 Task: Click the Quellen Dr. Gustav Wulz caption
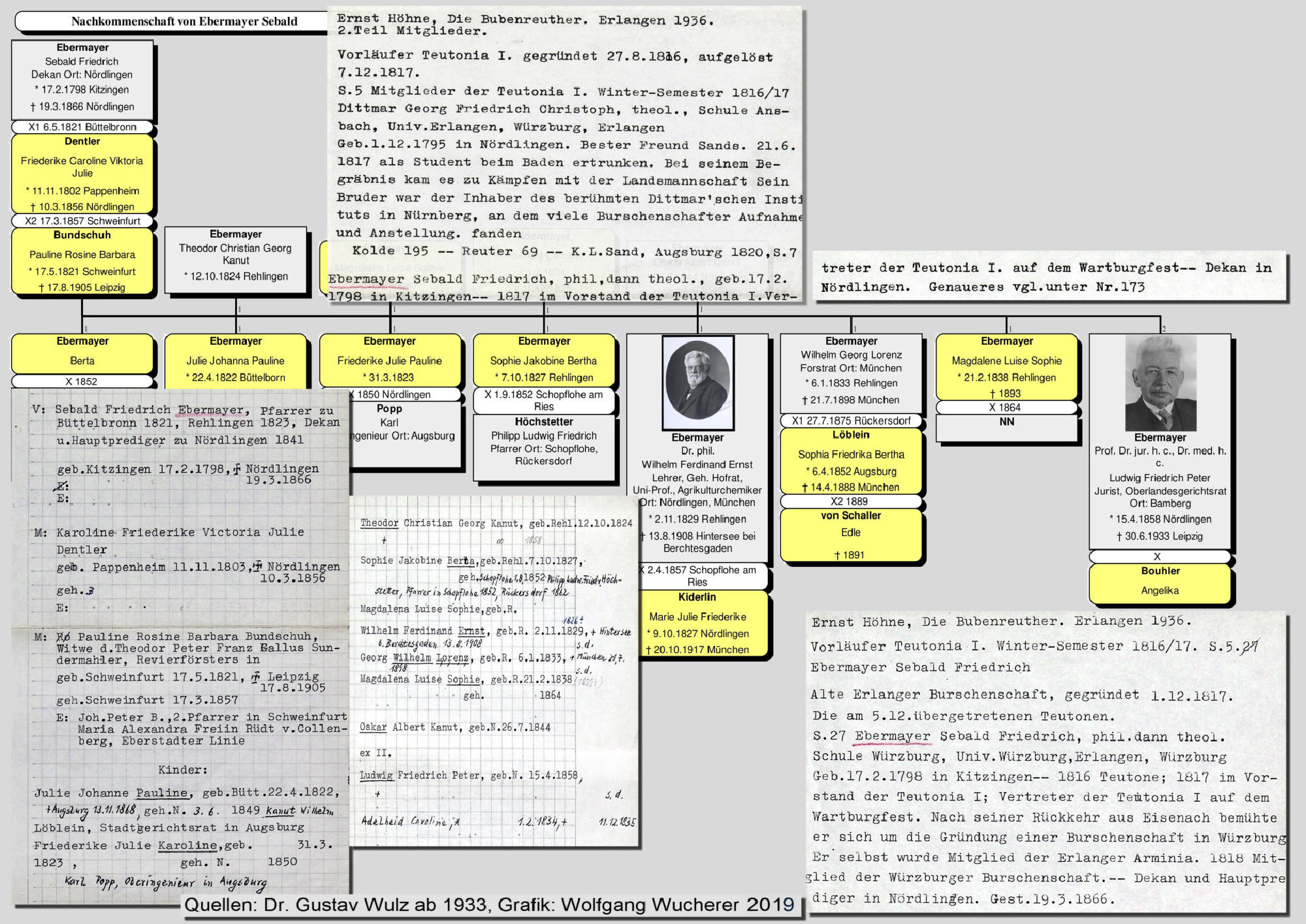[490, 905]
